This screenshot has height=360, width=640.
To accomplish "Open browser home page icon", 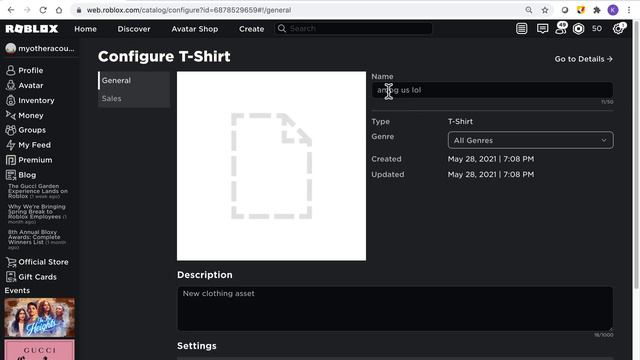I will coord(59,10).
